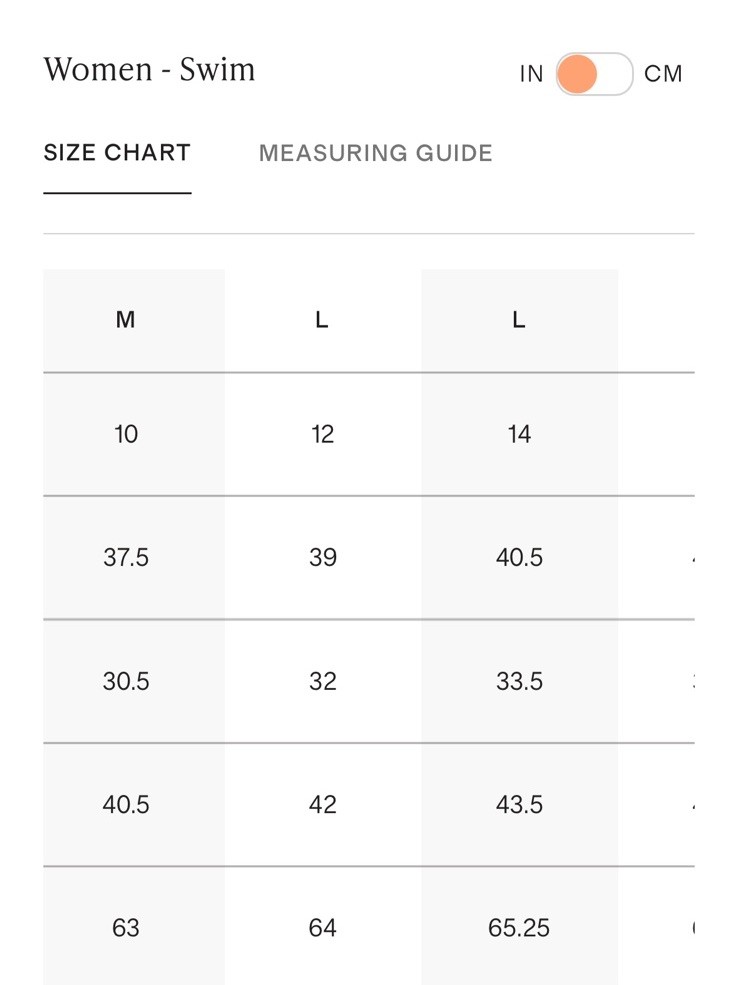The image size is (738, 985).
Task: Click the middle L size column header
Action: (x=322, y=320)
